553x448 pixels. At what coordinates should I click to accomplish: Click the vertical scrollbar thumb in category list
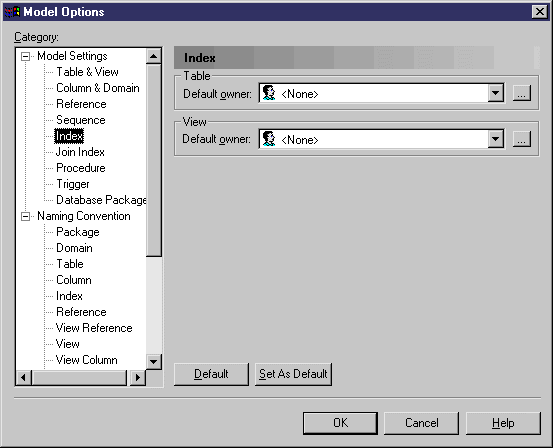pos(154,161)
